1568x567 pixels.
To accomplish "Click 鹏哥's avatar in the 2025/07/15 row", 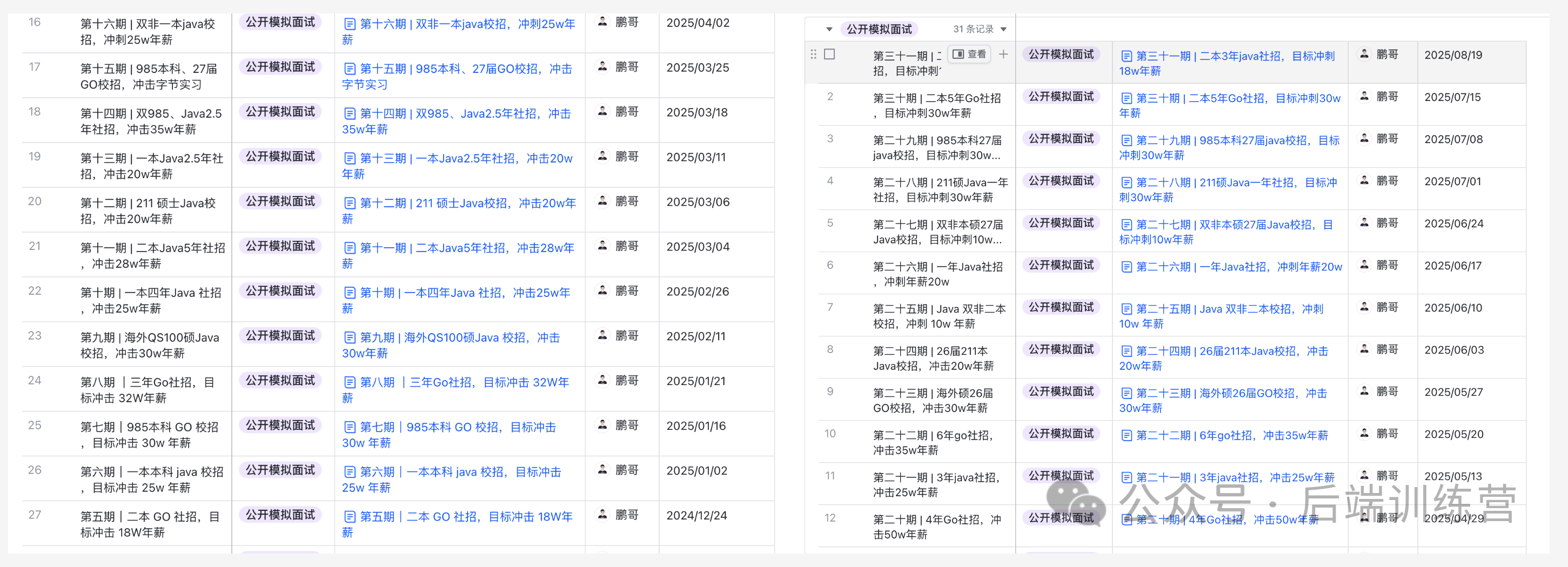I will (1364, 97).
